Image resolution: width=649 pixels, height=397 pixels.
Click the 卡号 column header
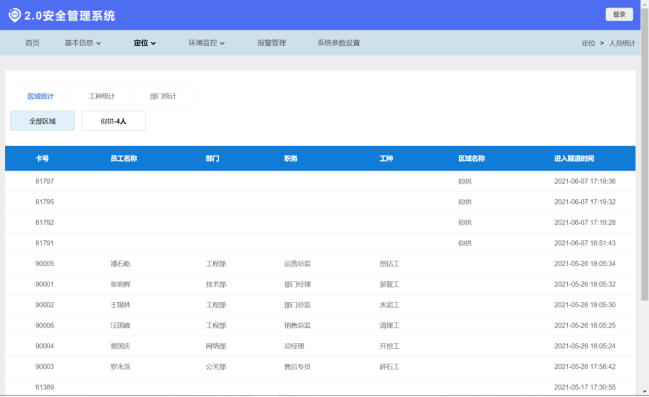pos(42,159)
